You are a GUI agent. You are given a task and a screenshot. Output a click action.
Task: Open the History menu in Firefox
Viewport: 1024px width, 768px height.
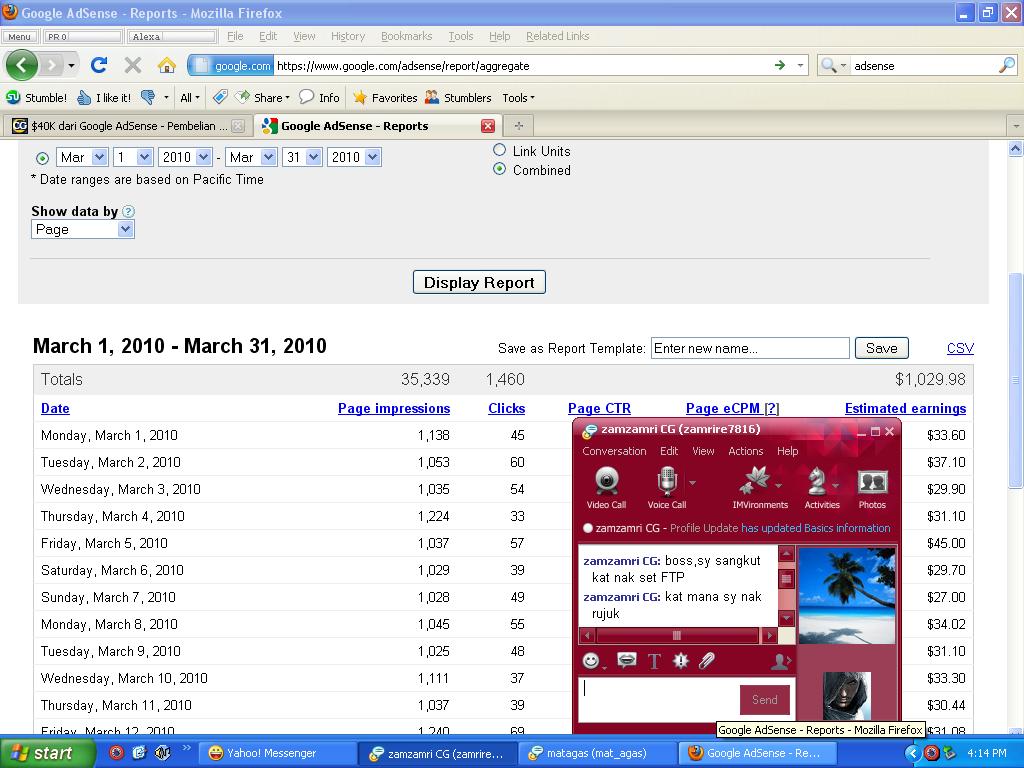347,37
